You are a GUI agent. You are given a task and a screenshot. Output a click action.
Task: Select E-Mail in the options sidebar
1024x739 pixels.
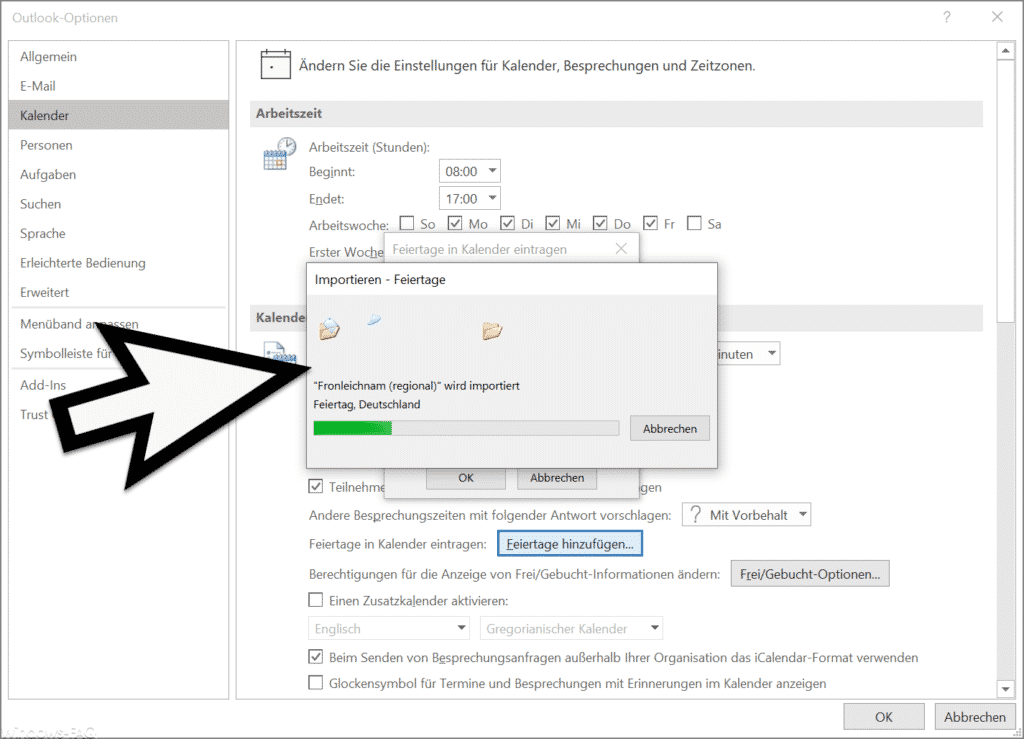[118, 86]
